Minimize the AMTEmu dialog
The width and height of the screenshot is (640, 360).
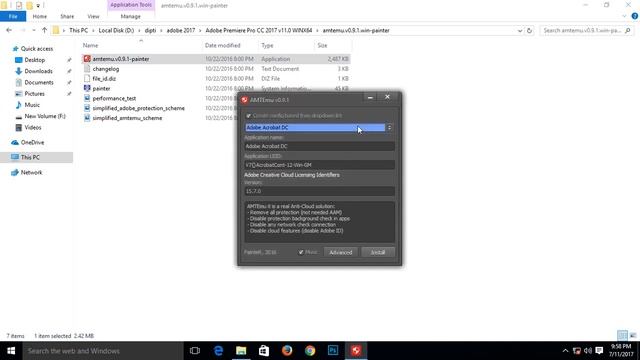pyautogui.click(x=370, y=97)
